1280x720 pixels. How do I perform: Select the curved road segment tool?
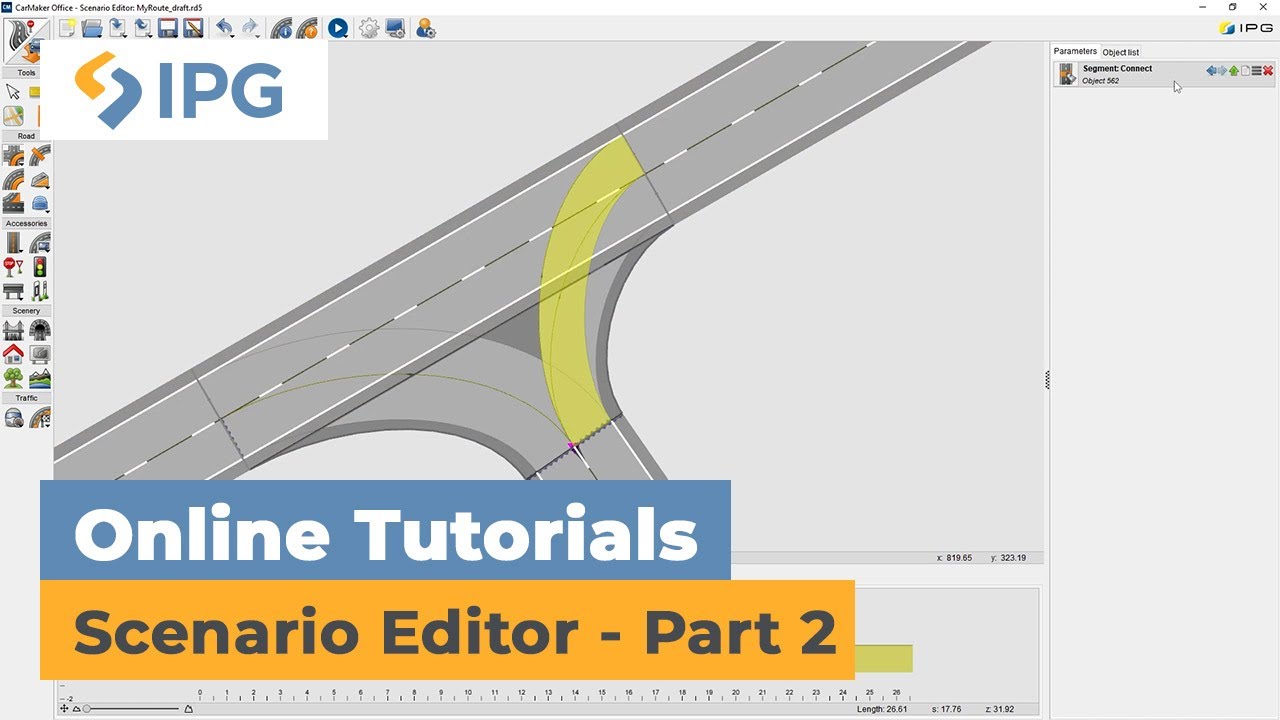point(14,179)
